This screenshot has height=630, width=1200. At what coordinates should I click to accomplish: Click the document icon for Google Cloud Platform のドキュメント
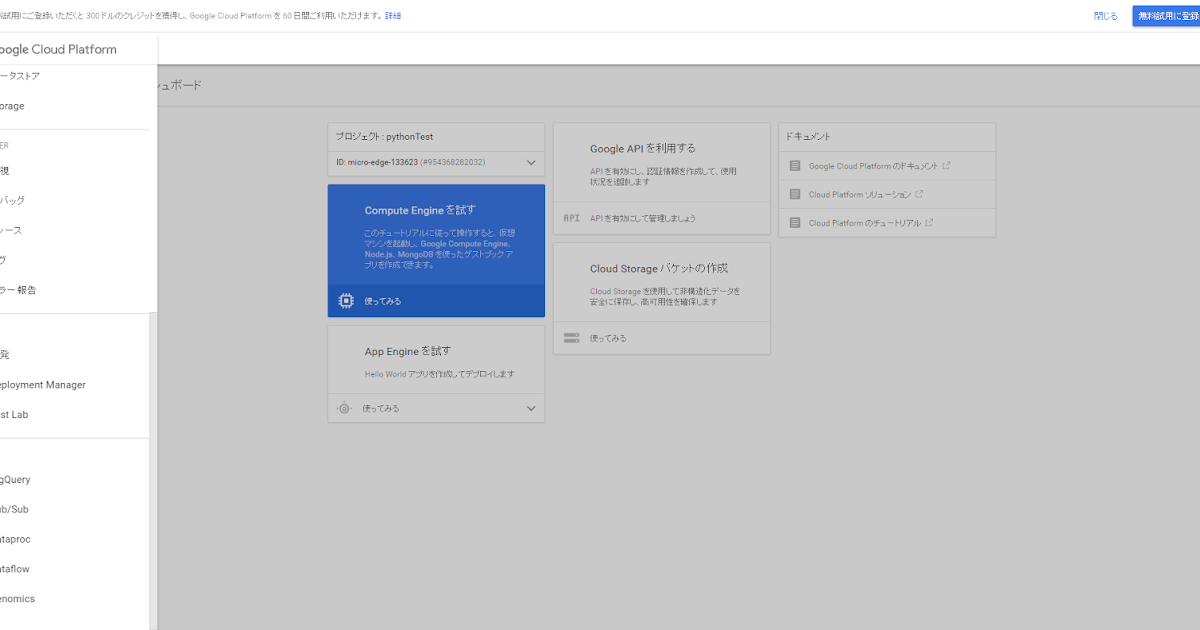click(795, 165)
